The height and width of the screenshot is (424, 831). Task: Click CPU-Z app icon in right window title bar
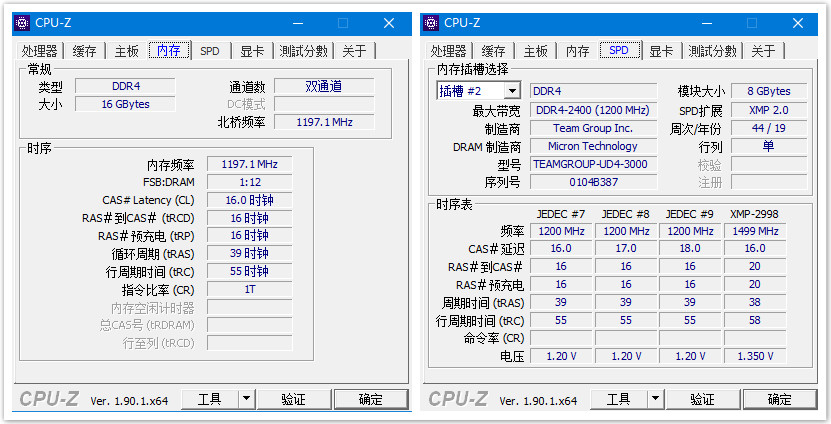click(431, 23)
